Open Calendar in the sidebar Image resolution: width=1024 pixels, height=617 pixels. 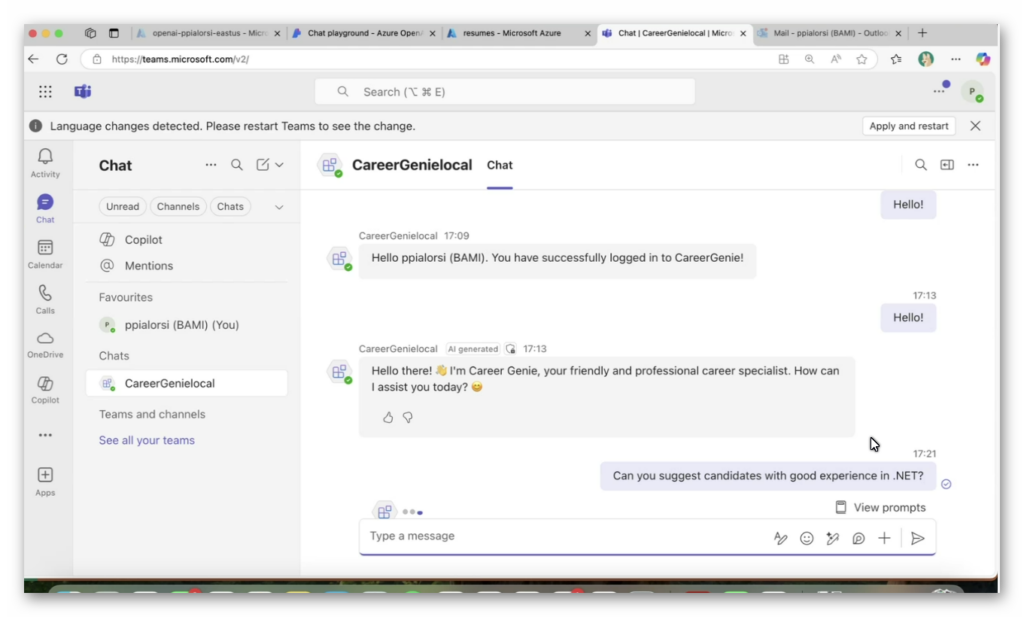pyautogui.click(x=45, y=254)
